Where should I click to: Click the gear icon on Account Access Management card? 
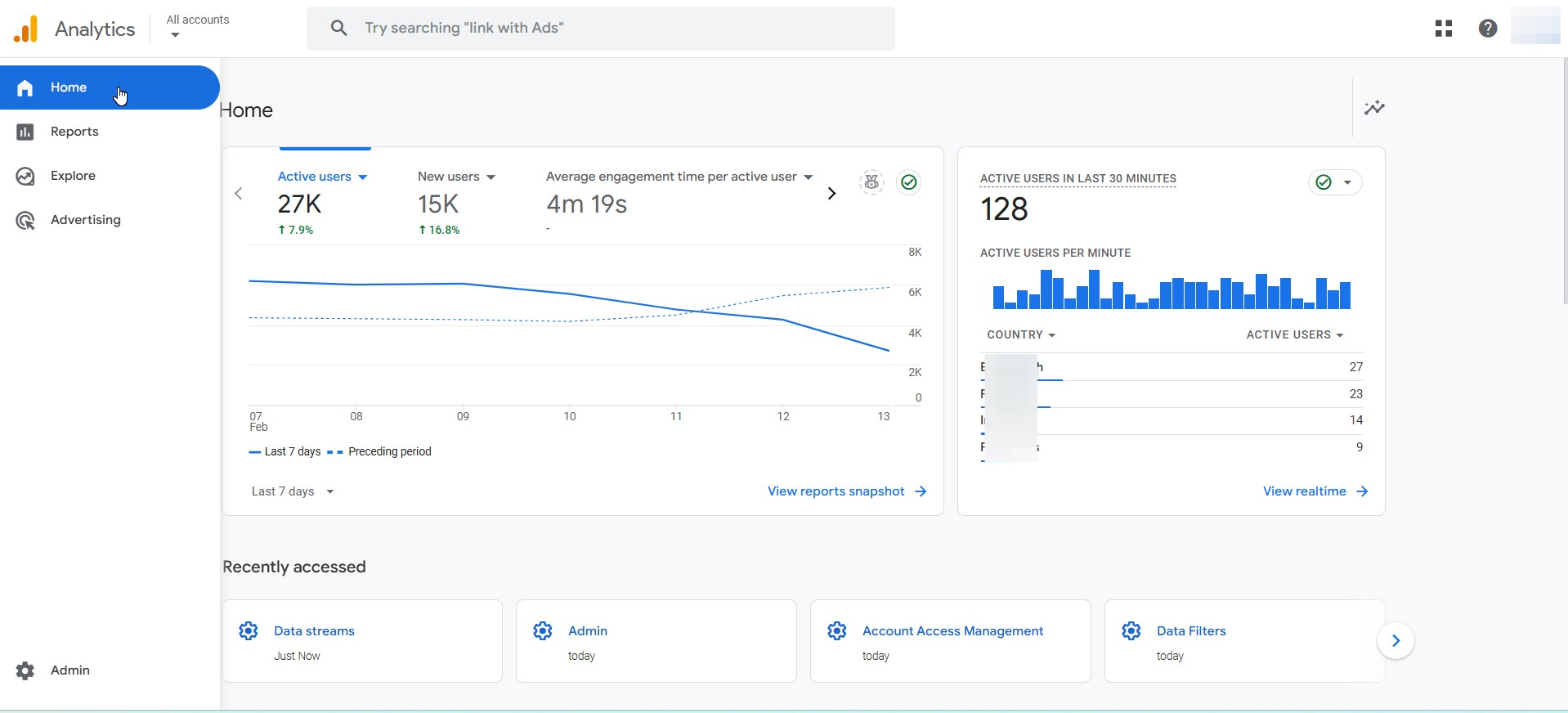tap(837, 630)
